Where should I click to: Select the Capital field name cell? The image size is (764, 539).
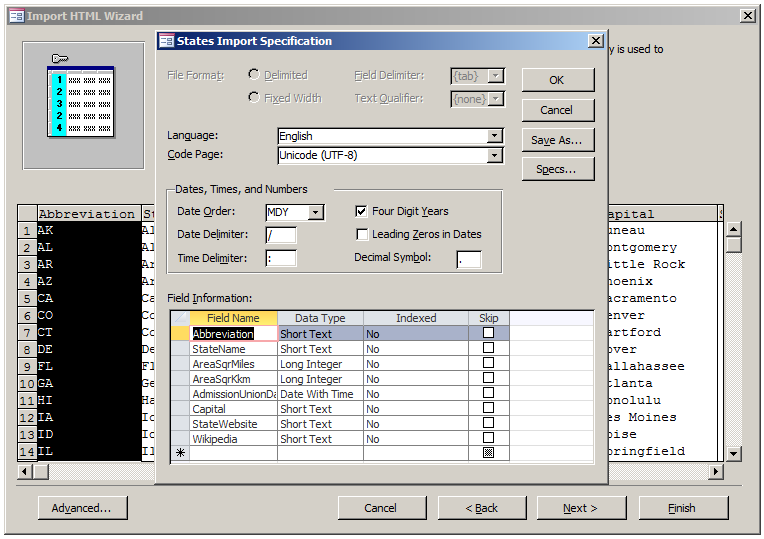pos(233,409)
